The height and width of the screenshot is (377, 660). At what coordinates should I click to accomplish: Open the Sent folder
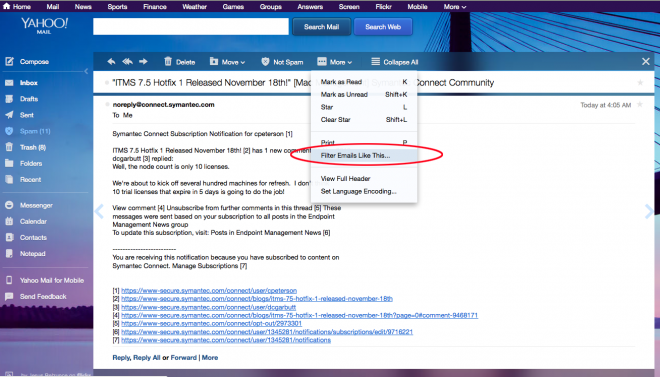click(27, 115)
